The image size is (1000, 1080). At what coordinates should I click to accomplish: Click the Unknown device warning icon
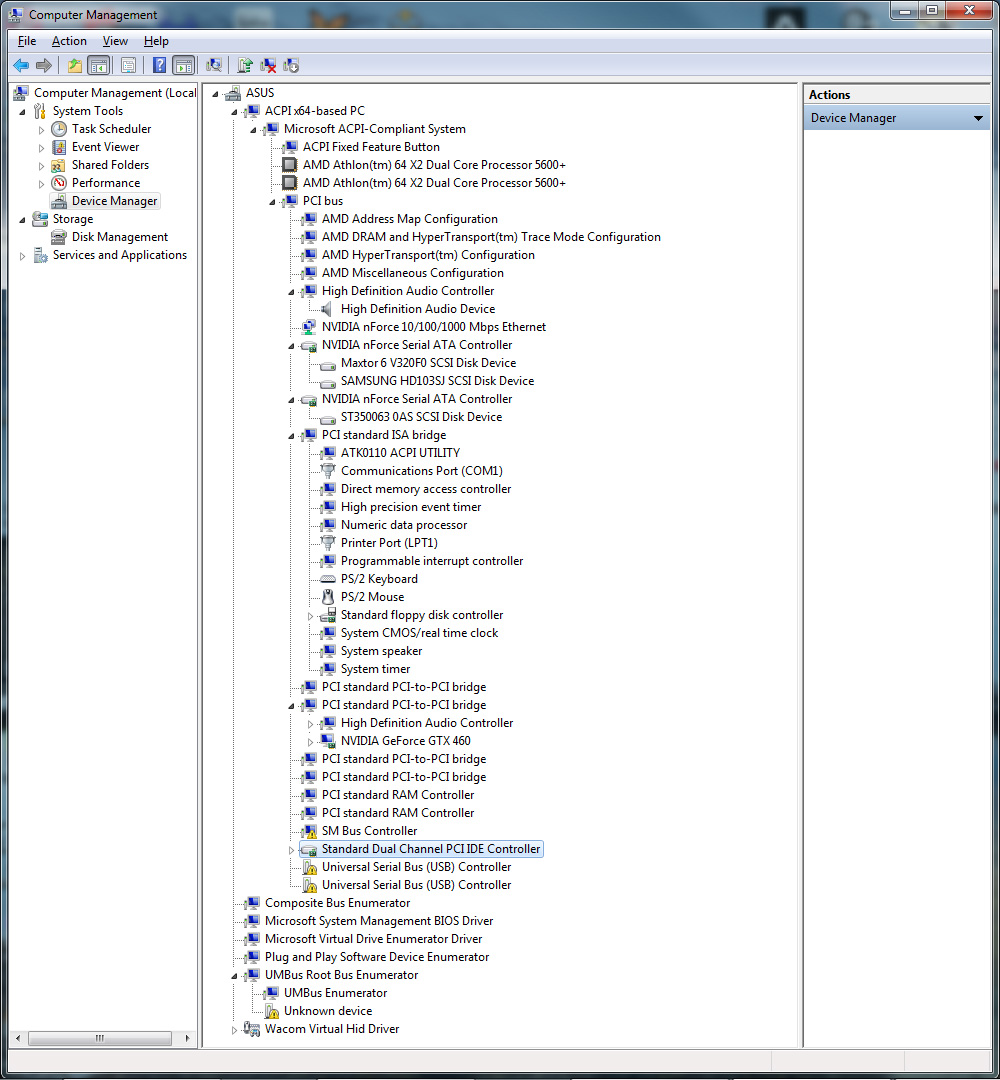pos(272,1011)
